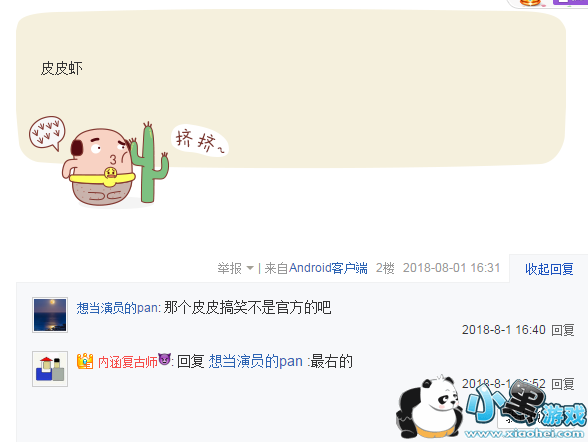Expand the dropdown arrow next to 举报
Screen dimensions: 588x442
coord(250,268)
